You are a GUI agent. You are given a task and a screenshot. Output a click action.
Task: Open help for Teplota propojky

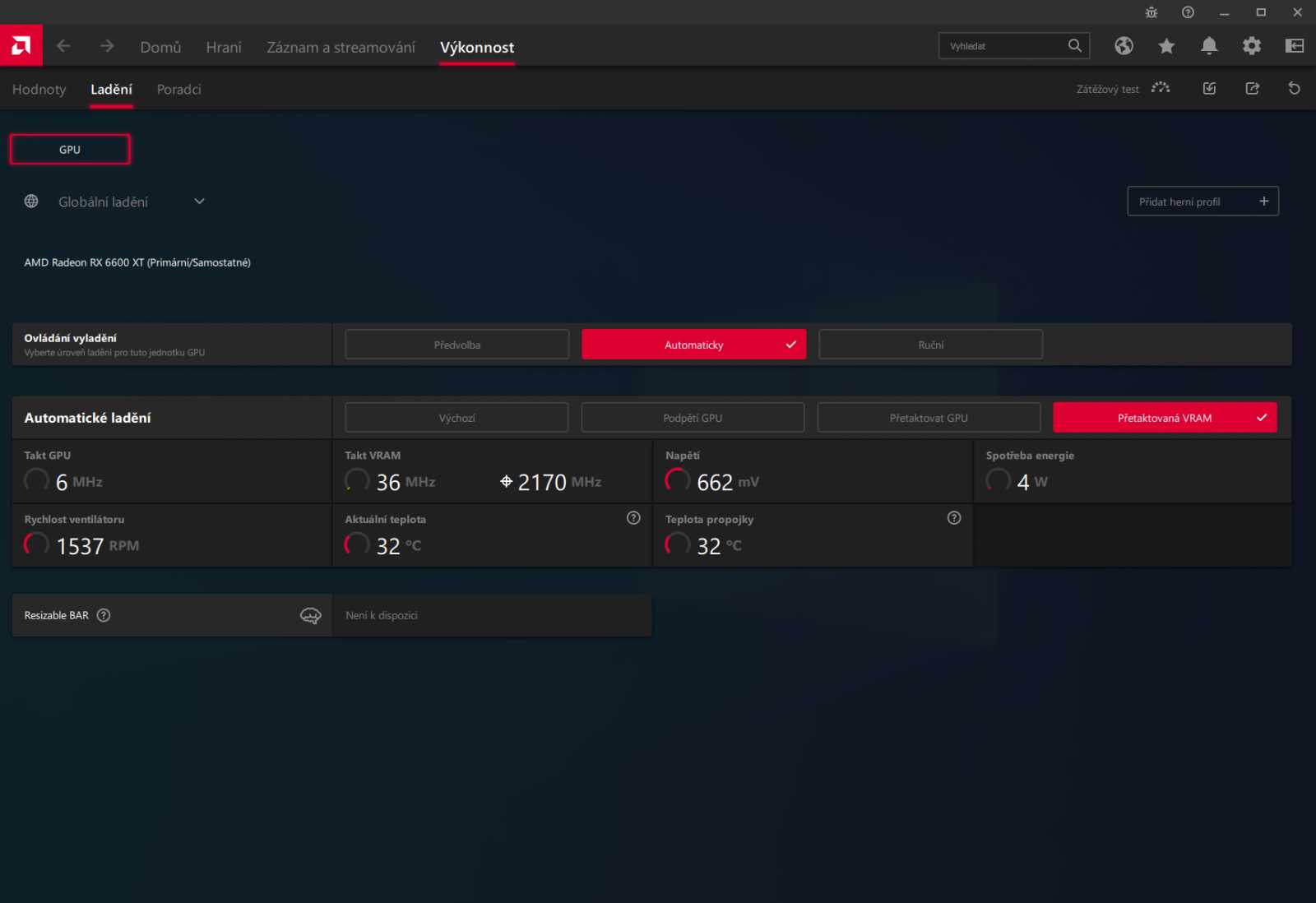click(x=954, y=518)
